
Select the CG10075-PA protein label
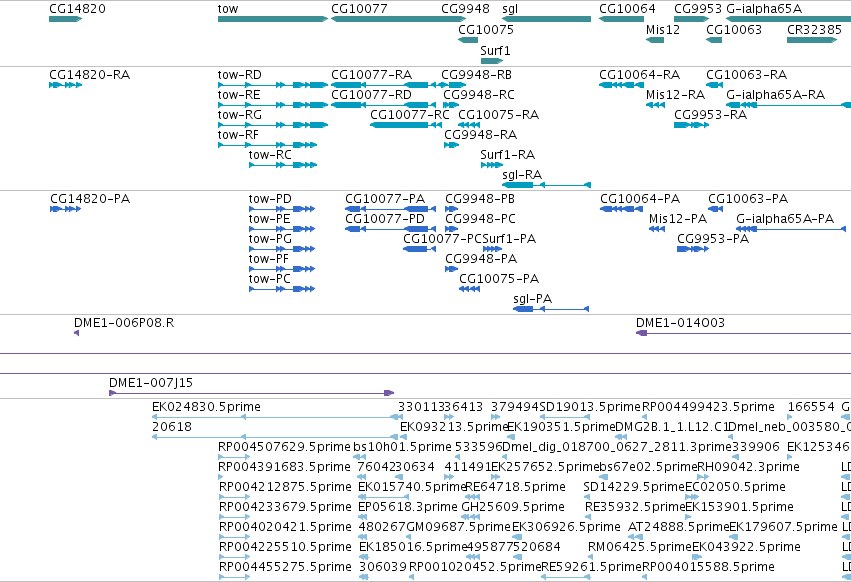pos(499,279)
